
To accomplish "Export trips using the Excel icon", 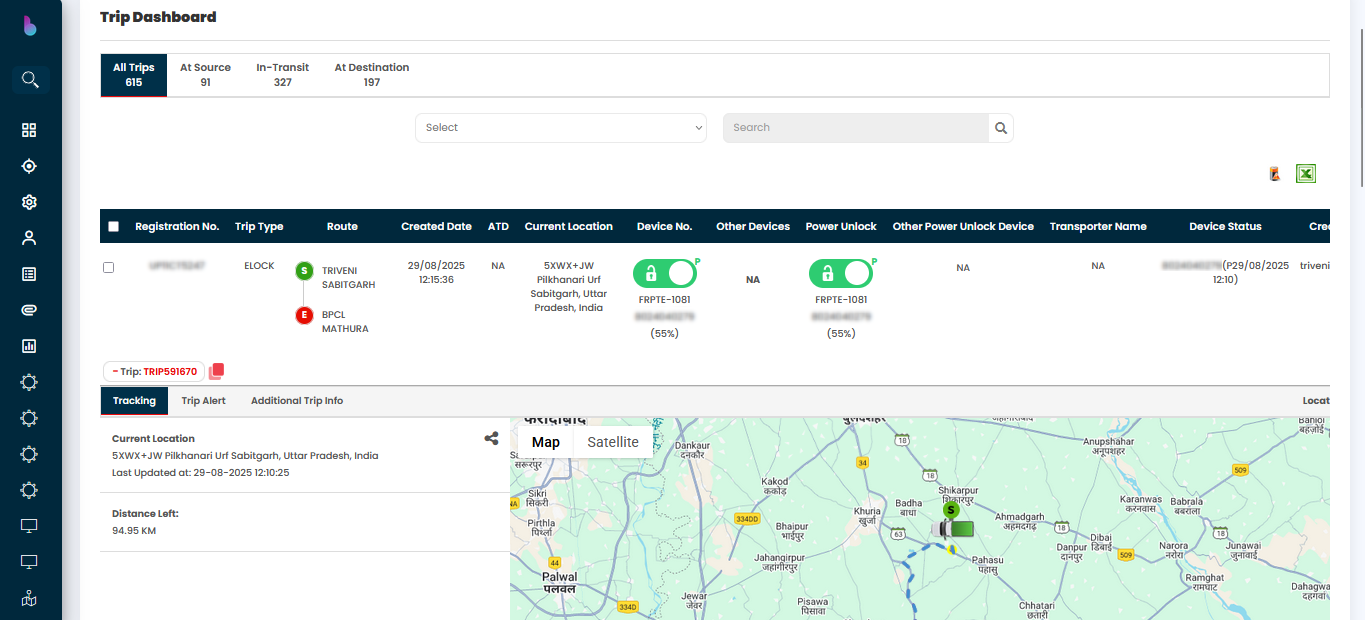I will click(x=1305, y=174).
